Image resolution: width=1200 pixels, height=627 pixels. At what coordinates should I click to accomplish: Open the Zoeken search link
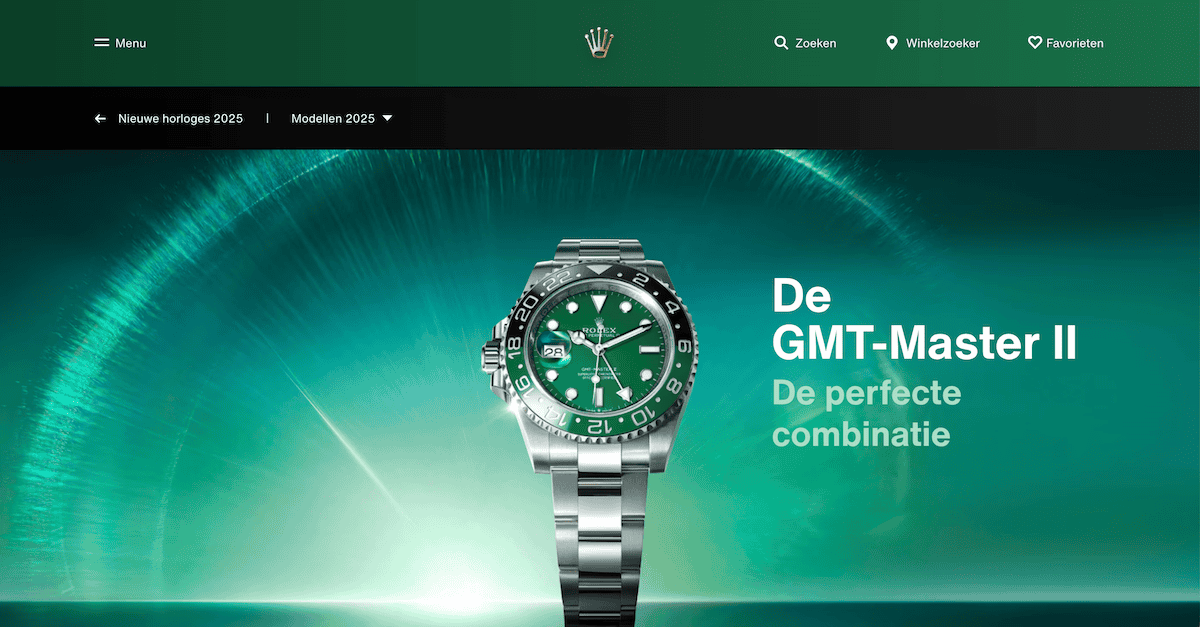coord(816,43)
